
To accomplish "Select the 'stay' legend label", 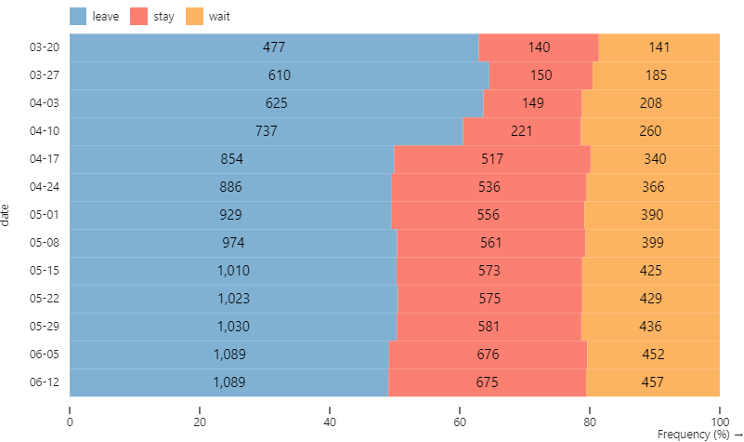I will click(164, 16).
